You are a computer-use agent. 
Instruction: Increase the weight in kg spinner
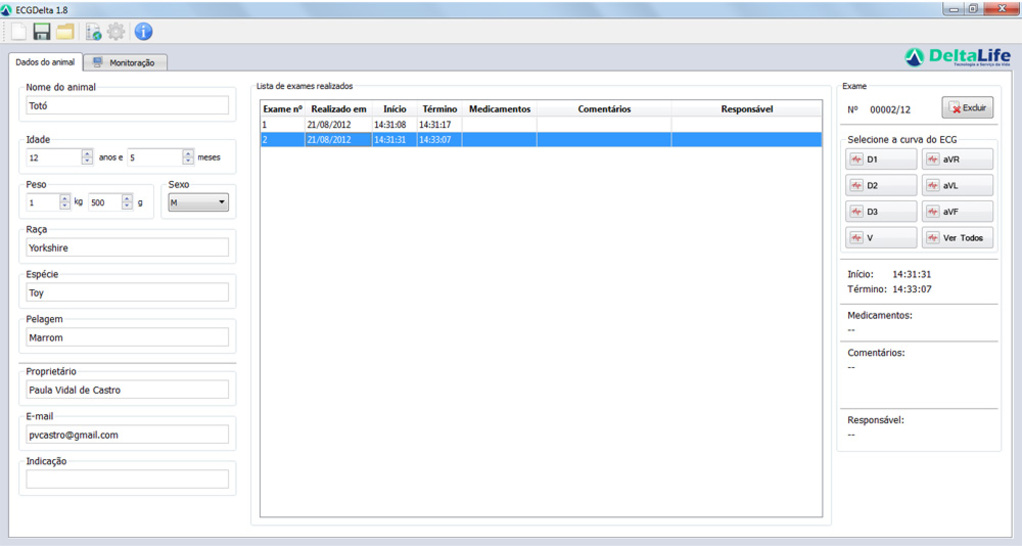pos(65,198)
